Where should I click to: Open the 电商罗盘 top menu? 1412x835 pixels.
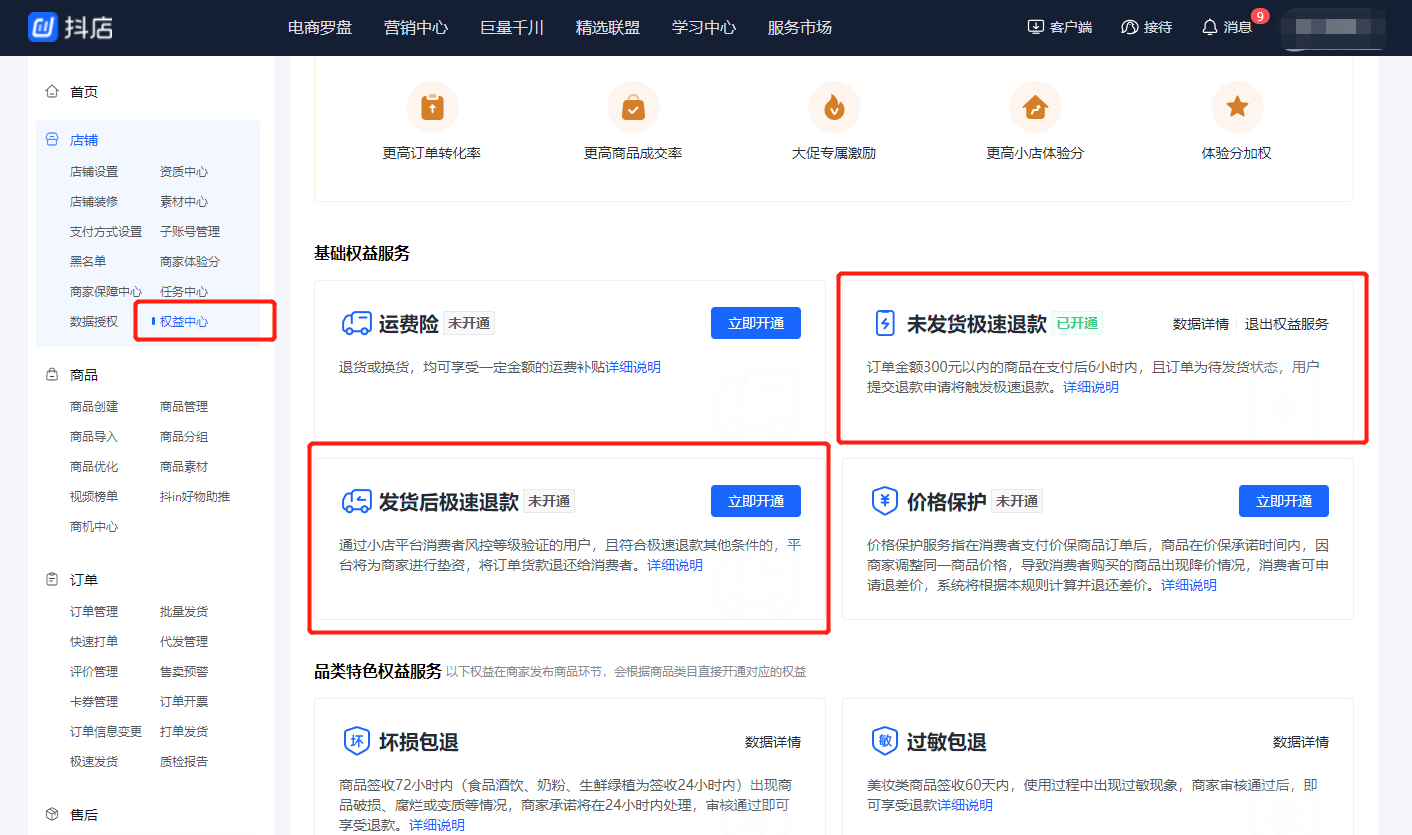pyautogui.click(x=320, y=27)
